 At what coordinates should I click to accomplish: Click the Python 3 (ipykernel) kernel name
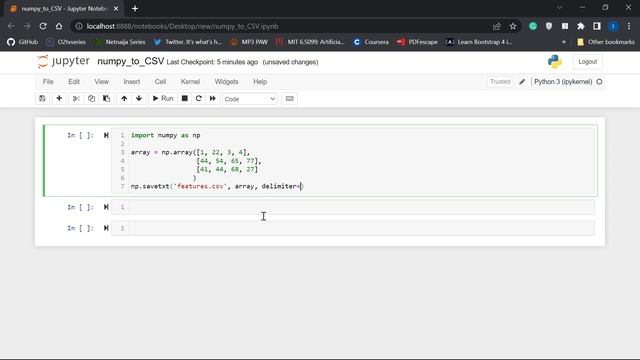[563, 82]
